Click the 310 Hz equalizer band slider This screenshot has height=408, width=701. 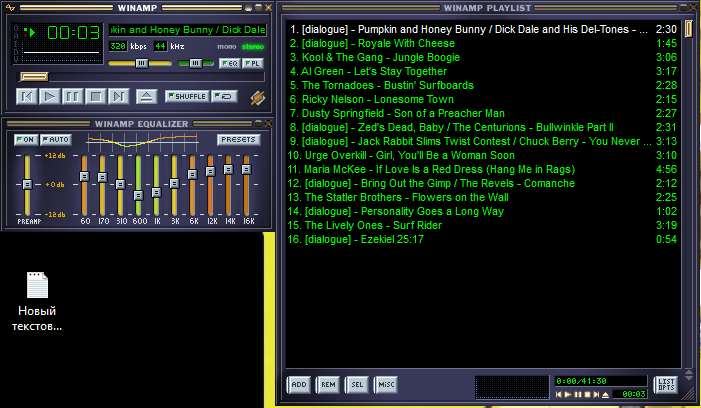120,184
